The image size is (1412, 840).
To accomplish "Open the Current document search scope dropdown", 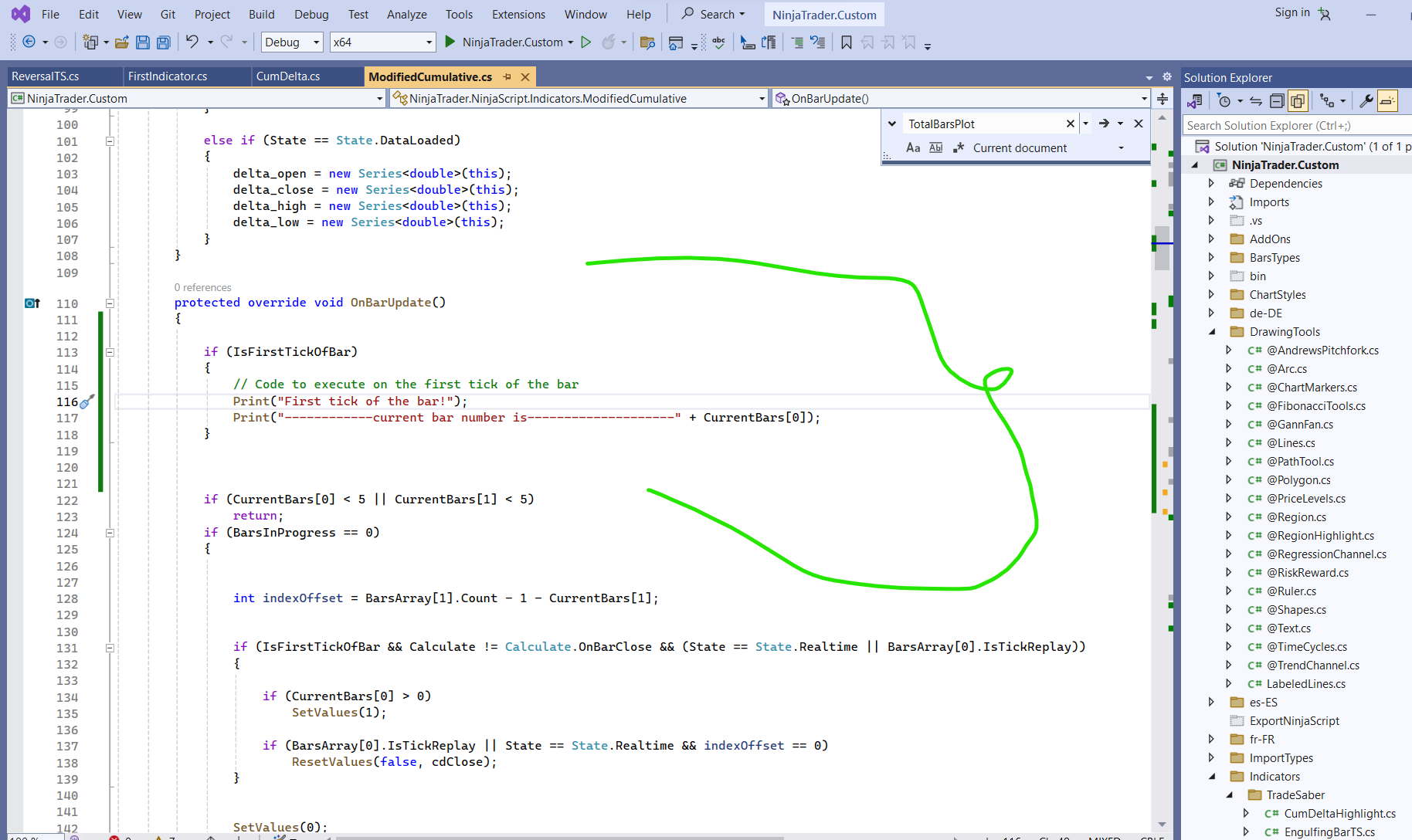I will 1049,148.
